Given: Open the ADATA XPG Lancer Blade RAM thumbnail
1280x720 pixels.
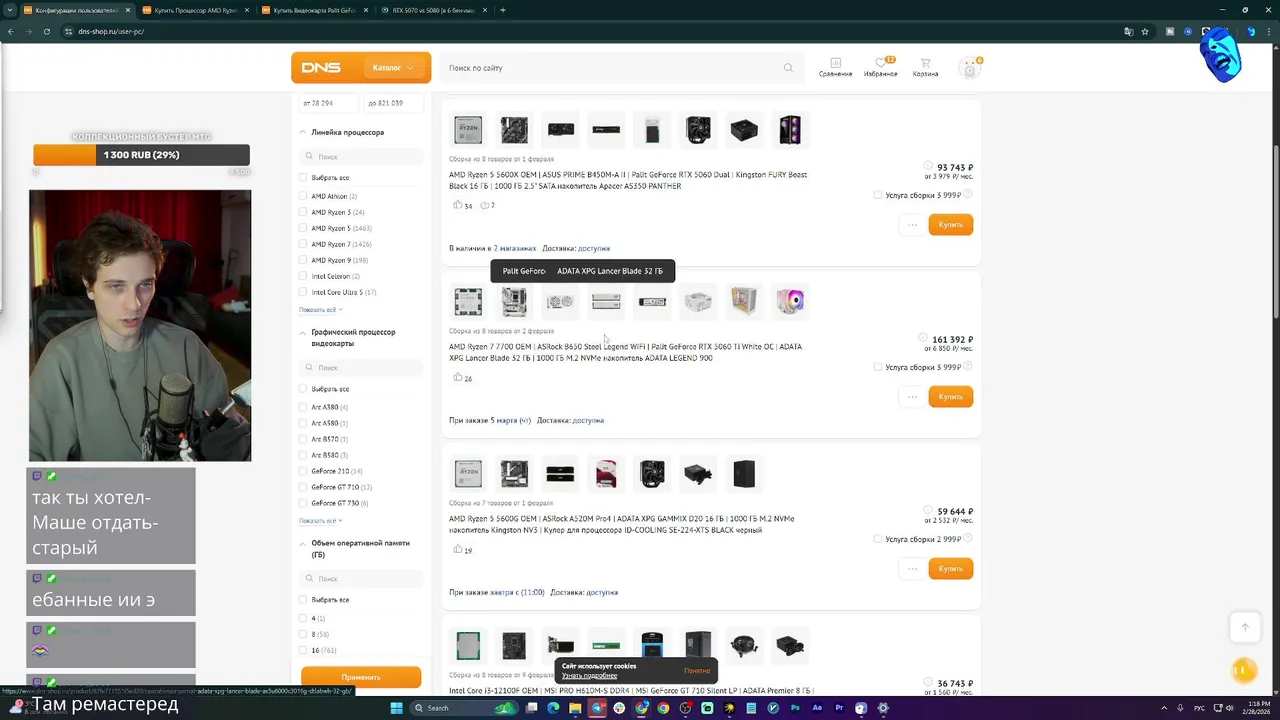Looking at the screenshot, I should [x=606, y=301].
